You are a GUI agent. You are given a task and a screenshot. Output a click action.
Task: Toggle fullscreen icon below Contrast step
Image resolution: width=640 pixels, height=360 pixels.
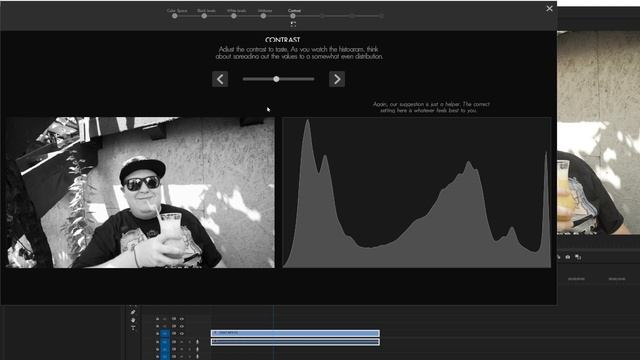point(293,24)
